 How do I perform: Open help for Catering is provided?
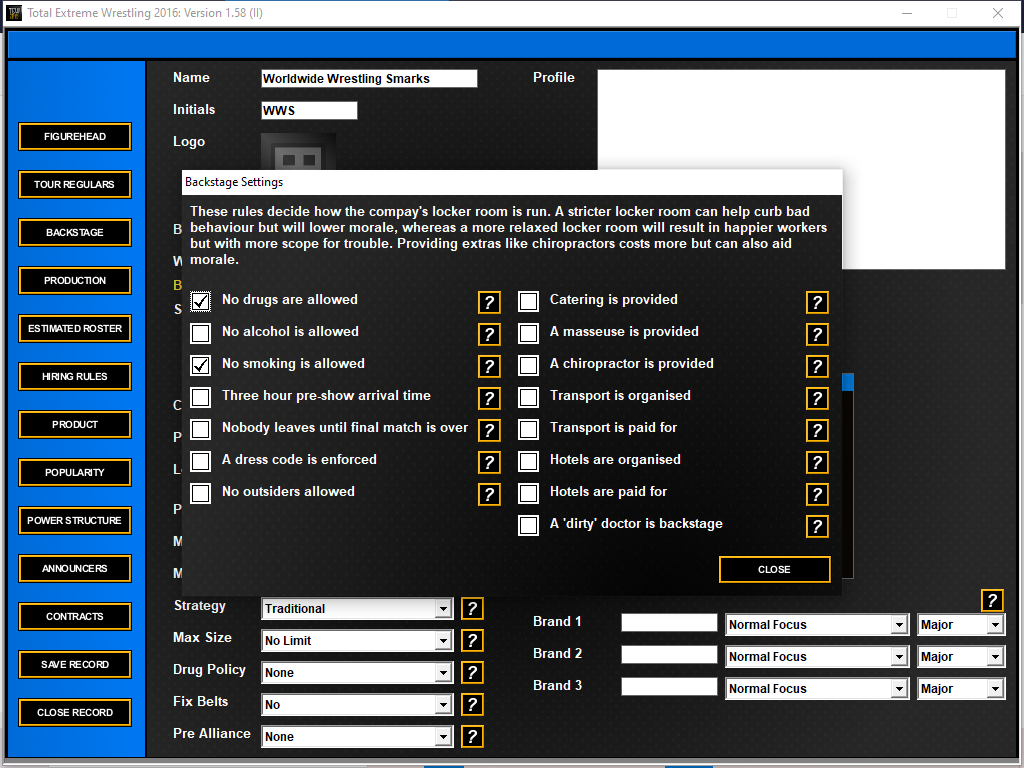pyautogui.click(x=817, y=302)
